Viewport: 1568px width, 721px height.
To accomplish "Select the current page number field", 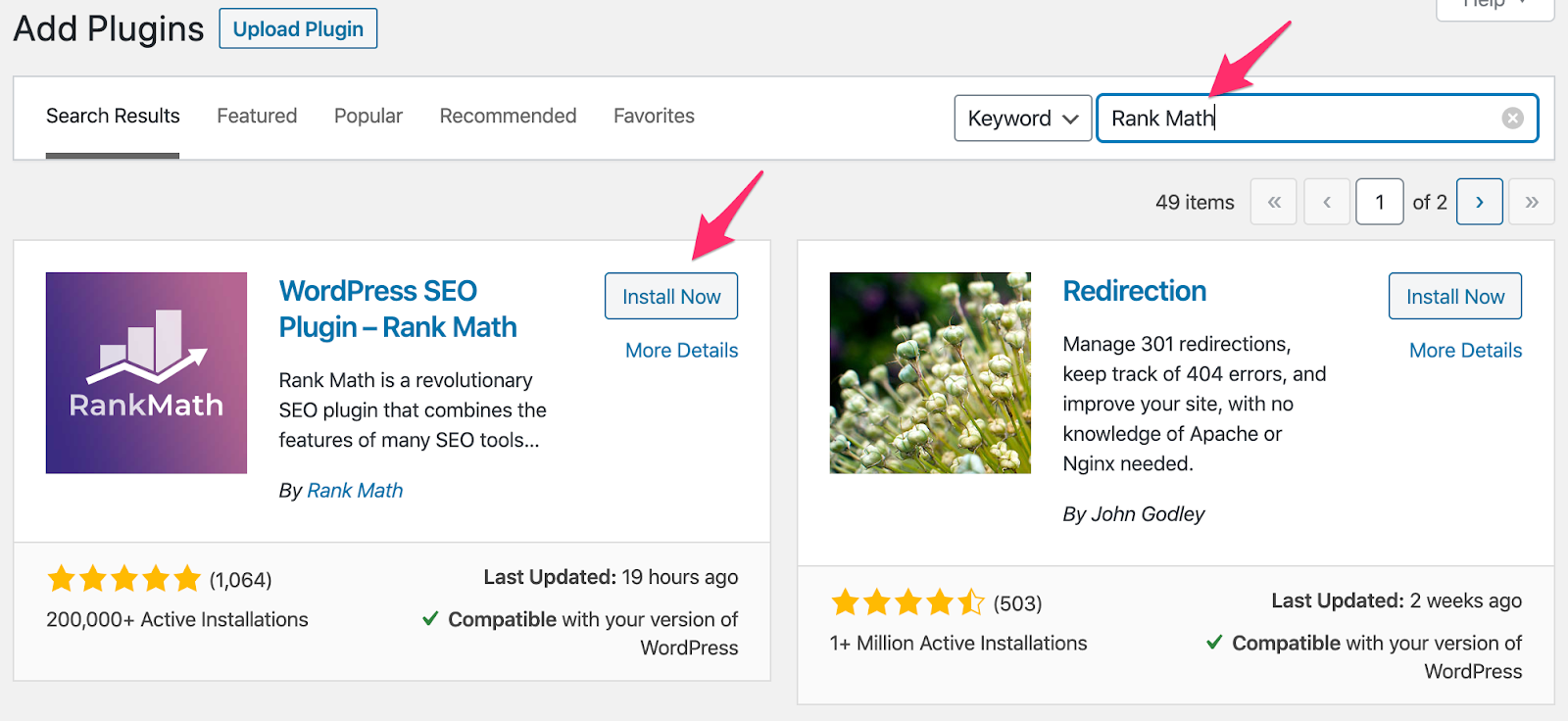I will [x=1380, y=202].
